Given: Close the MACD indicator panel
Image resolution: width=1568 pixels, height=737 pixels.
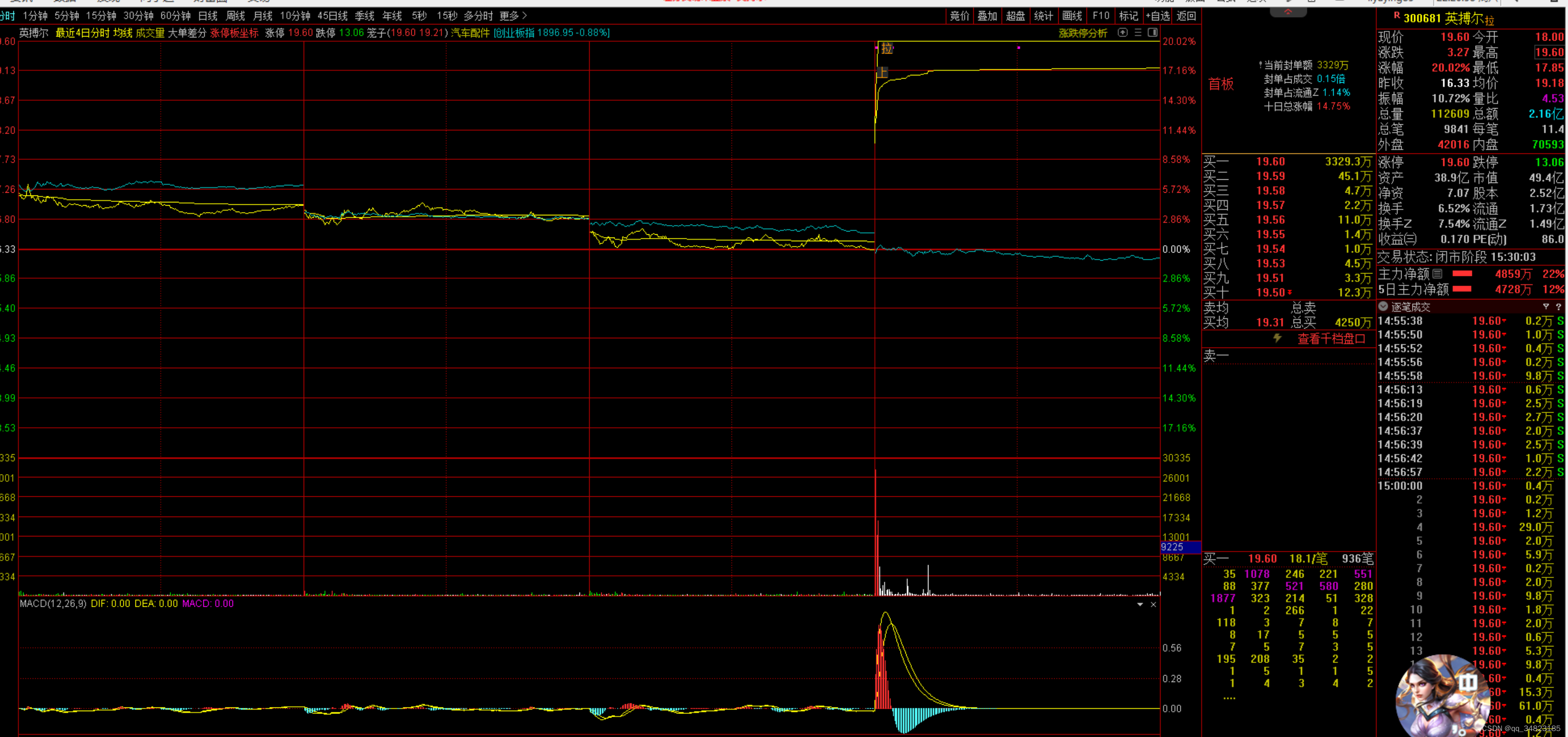Looking at the screenshot, I should click(1153, 604).
